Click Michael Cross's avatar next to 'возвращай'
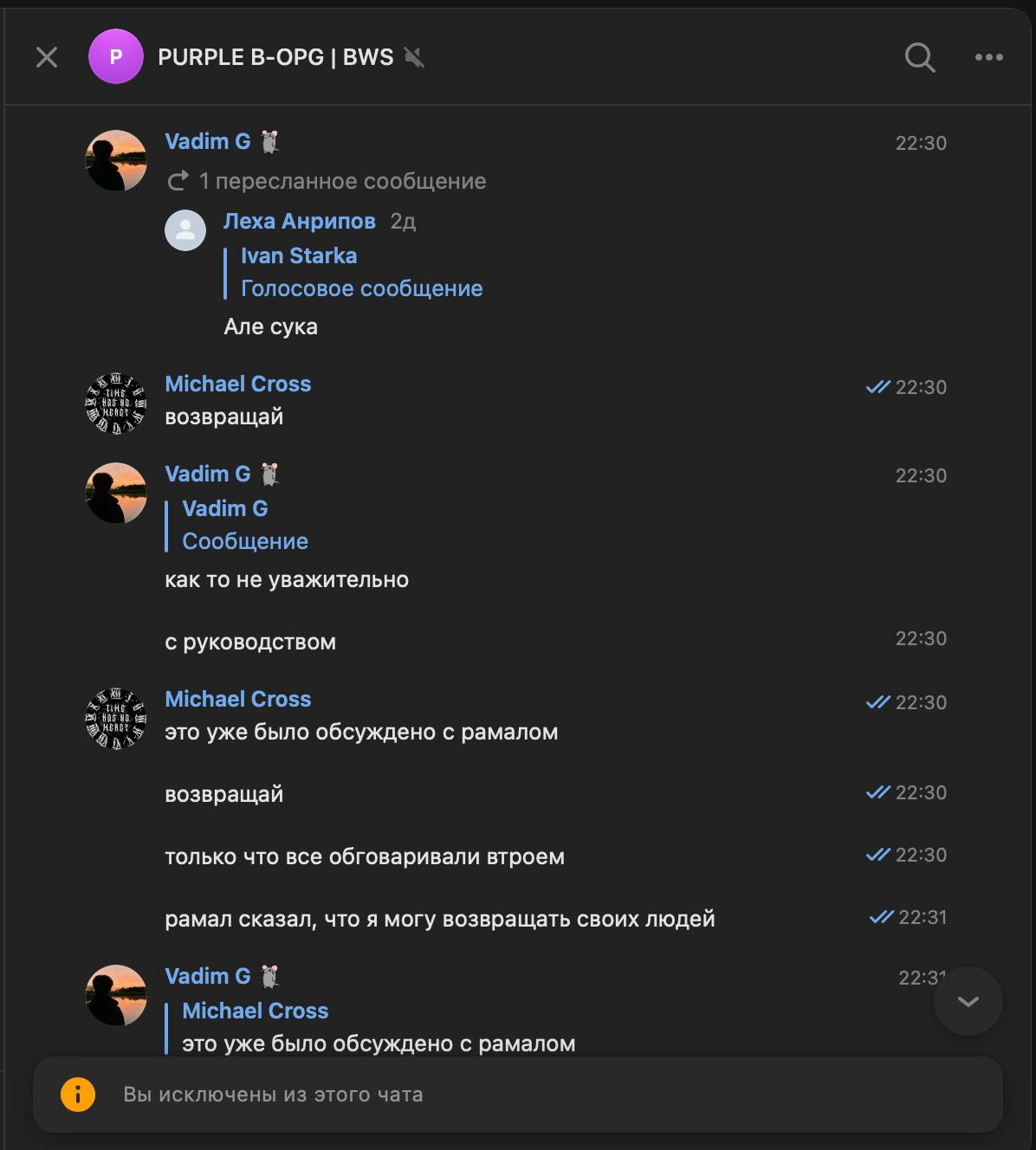The width and height of the screenshot is (1036, 1150). pyautogui.click(x=116, y=403)
